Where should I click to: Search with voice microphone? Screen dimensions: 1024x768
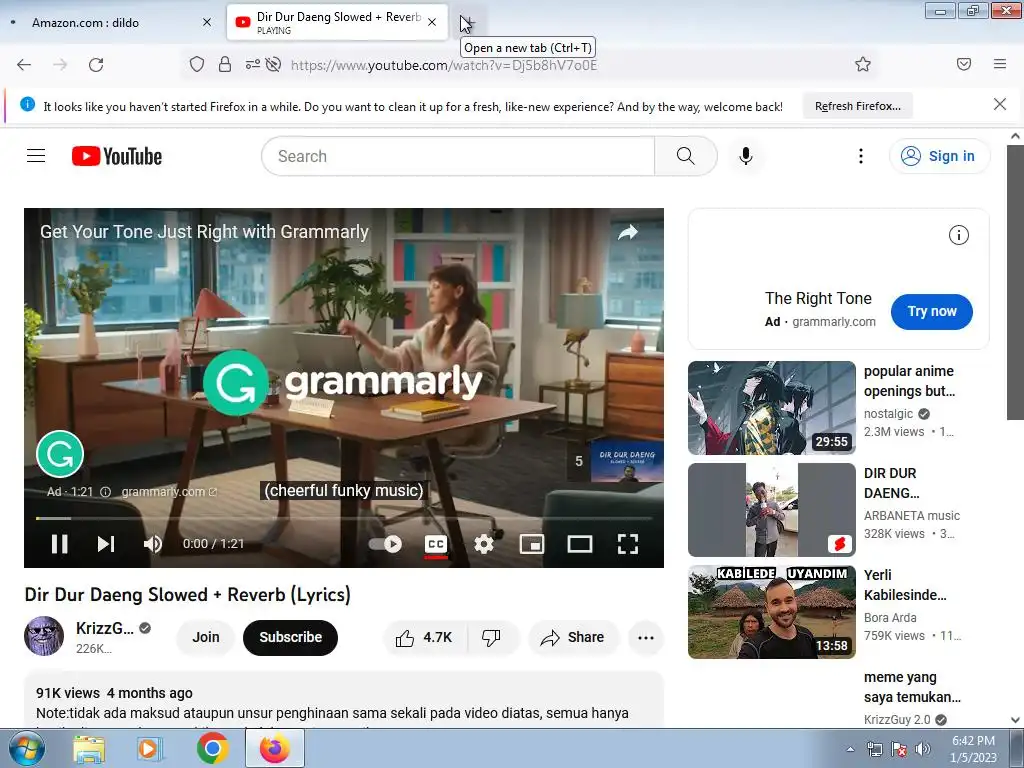click(x=746, y=156)
